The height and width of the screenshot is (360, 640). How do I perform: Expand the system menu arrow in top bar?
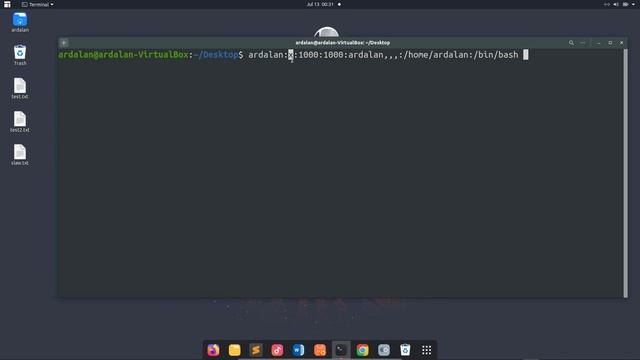pyautogui.click(x=633, y=4)
